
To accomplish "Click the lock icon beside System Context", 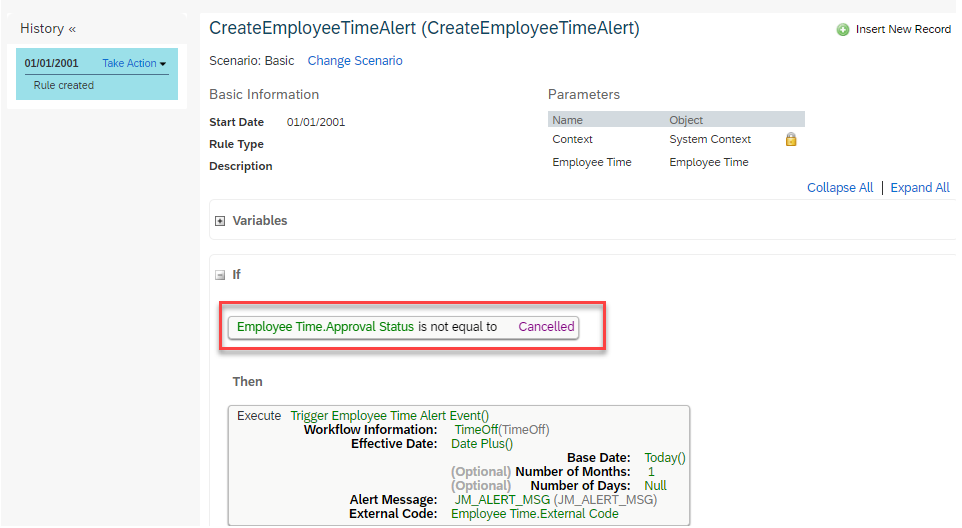I will point(791,139).
